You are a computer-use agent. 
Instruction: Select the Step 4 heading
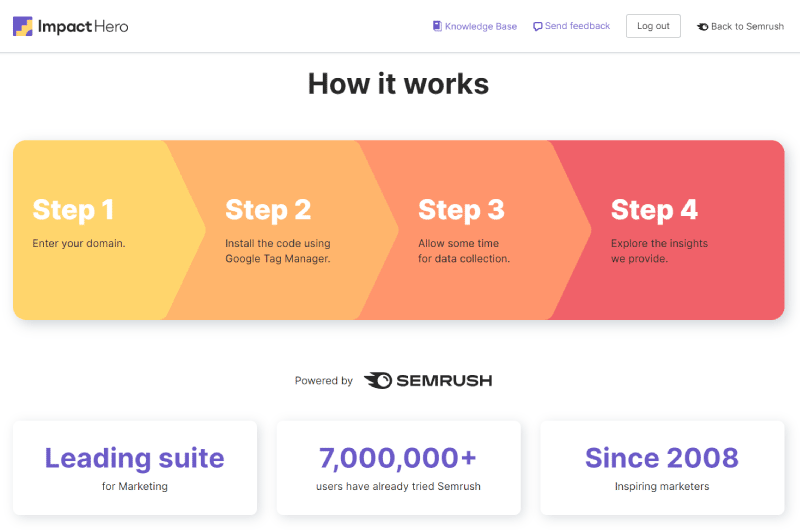(654, 210)
